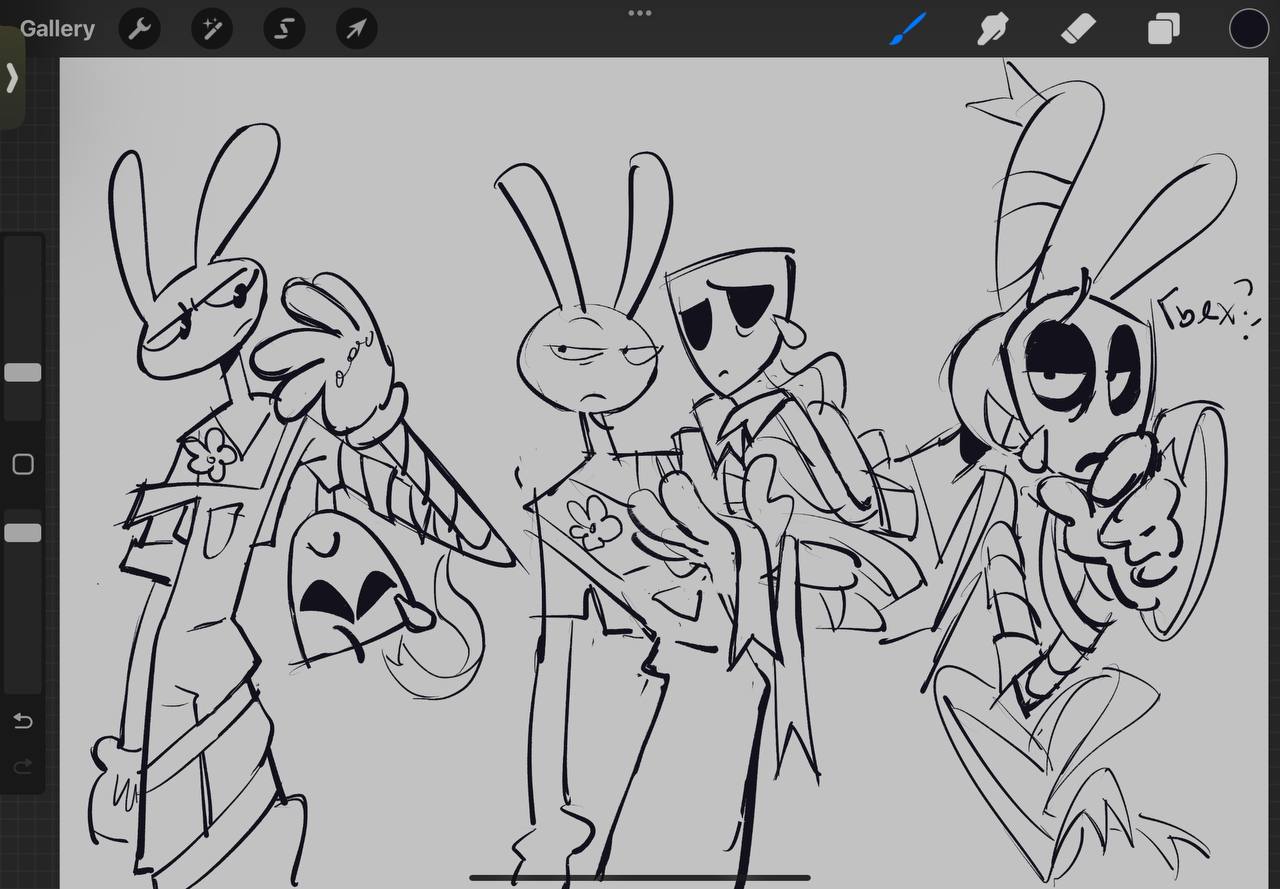The width and height of the screenshot is (1280, 889).
Task: Expand the side tab chevron at left edge
Action: click(12, 78)
